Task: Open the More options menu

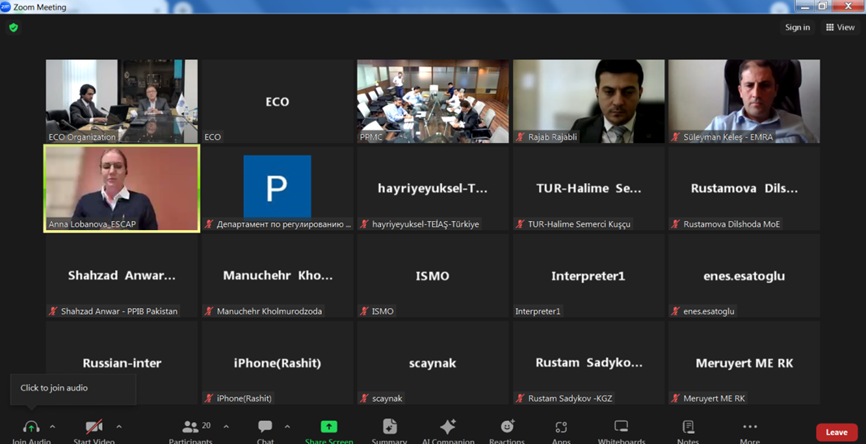Action: tap(749, 428)
